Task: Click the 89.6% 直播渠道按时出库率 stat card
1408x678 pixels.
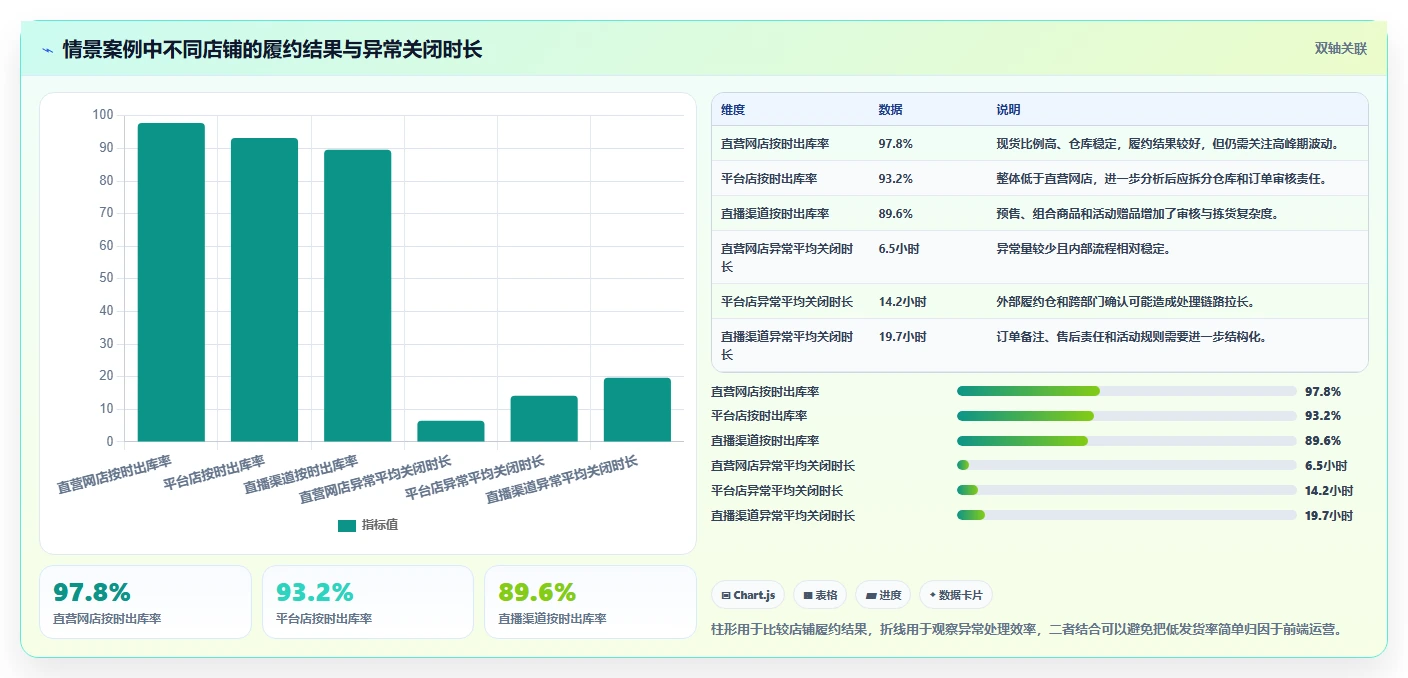Action: [590, 602]
